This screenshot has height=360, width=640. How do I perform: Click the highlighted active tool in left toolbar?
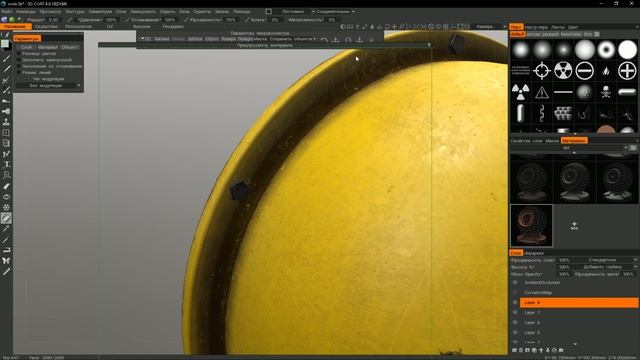tap(6, 218)
